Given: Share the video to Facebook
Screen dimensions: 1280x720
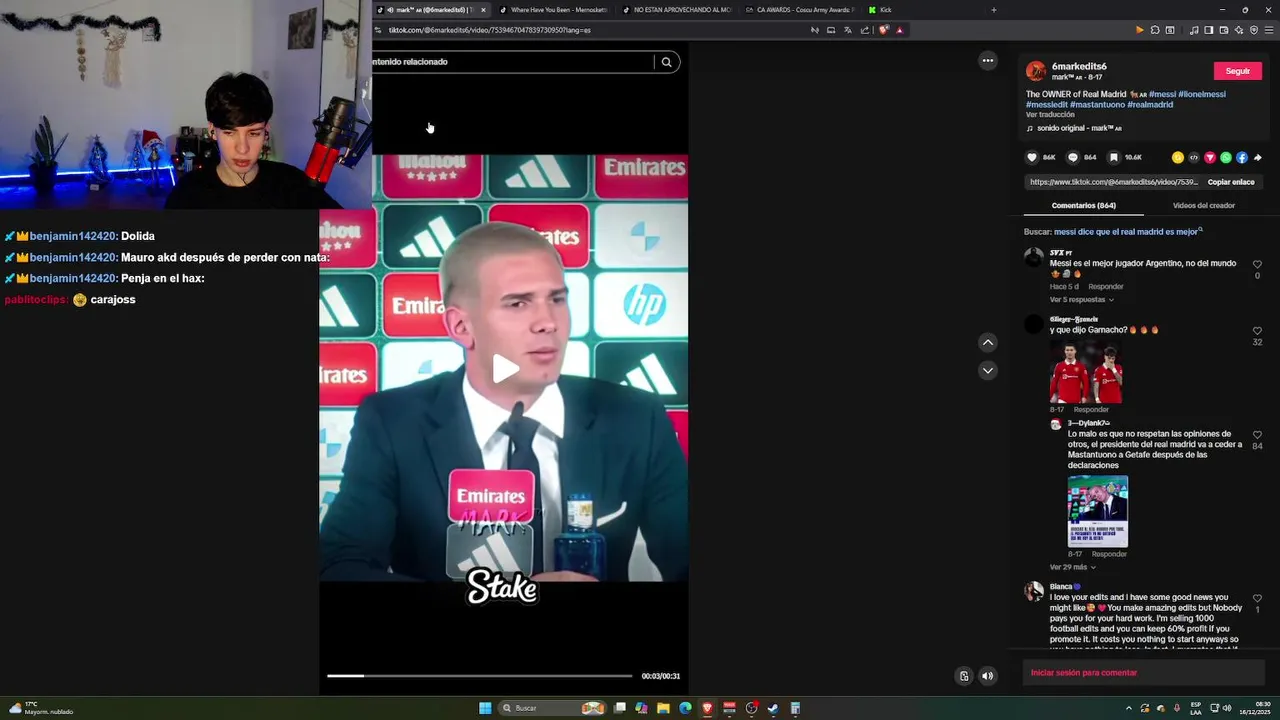Looking at the screenshot, I should tap(1242, 157).
